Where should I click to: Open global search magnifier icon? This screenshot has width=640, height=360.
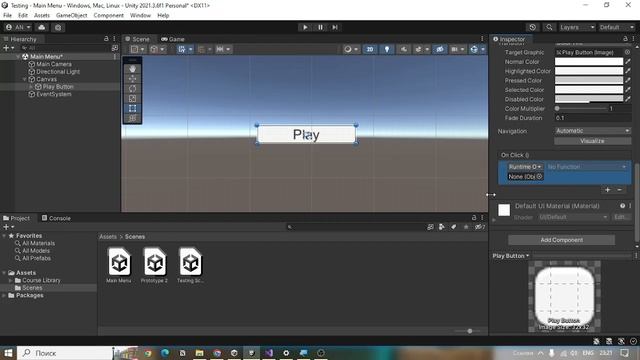[549, 27]
